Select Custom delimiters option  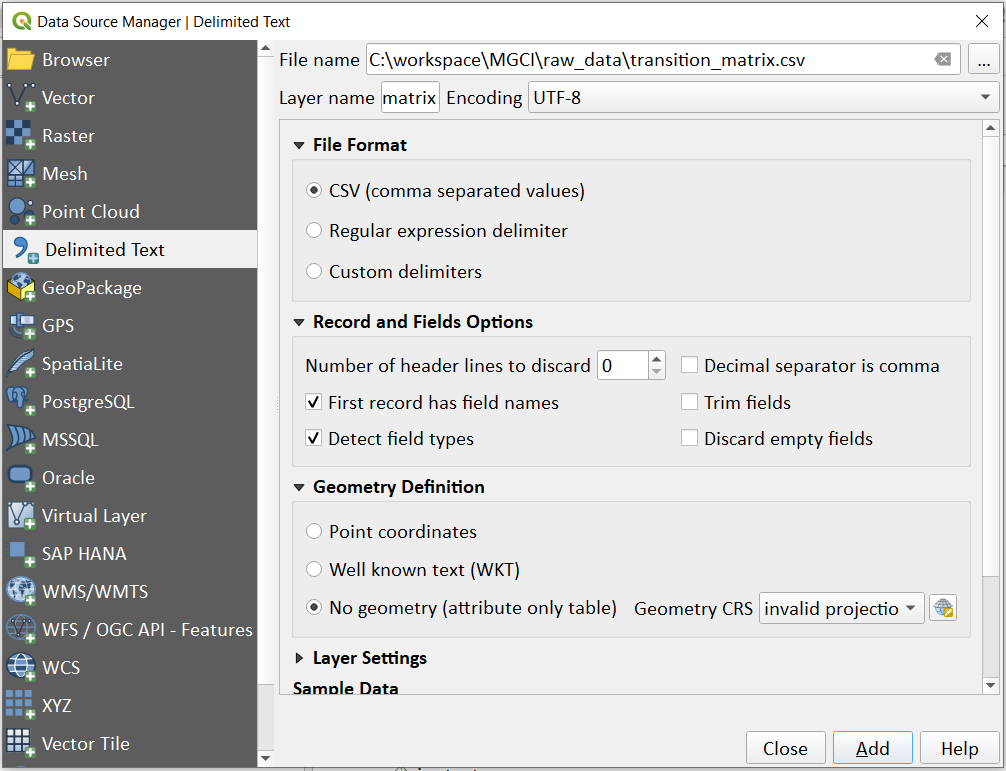314,271
